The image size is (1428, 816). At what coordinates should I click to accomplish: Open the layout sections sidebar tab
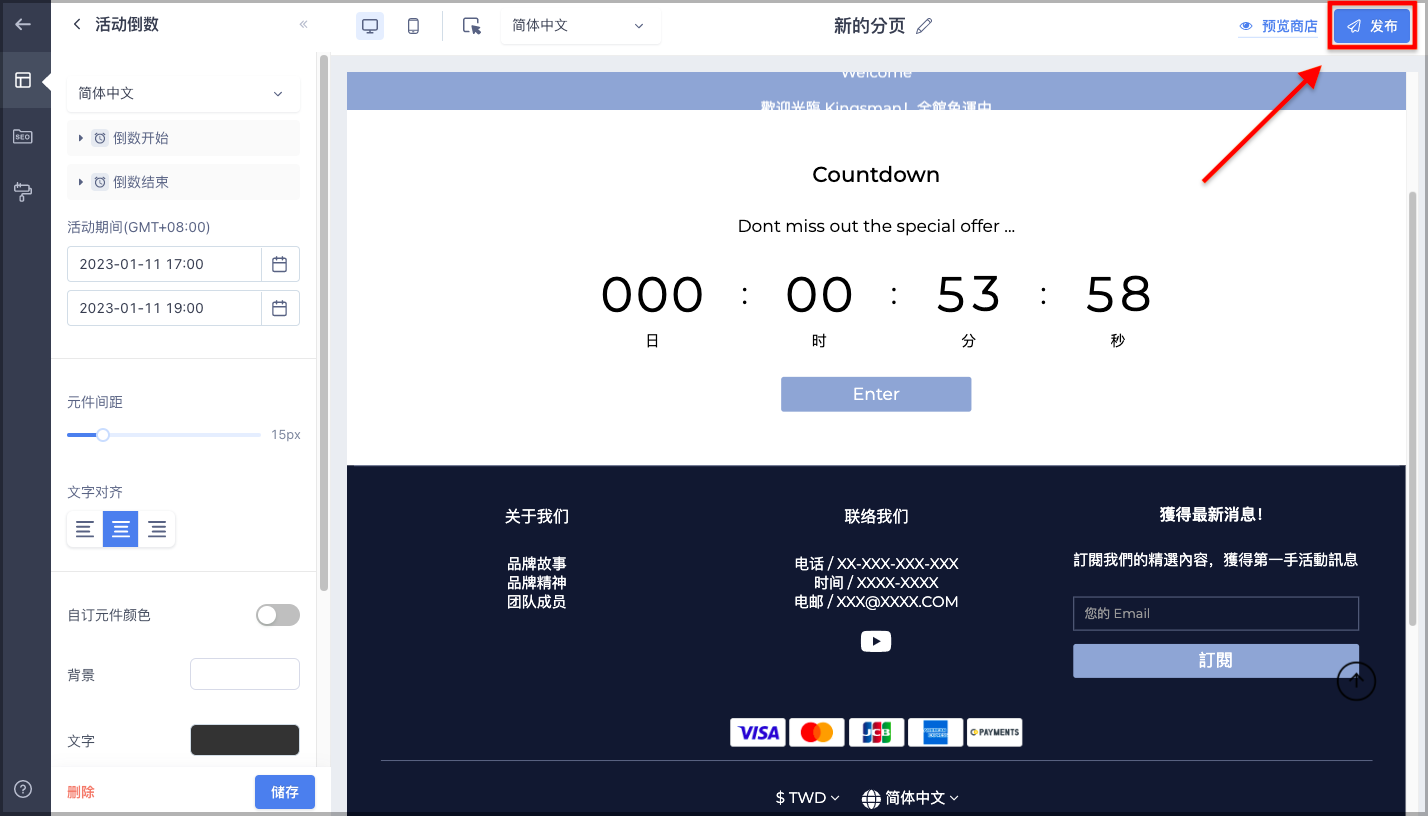click(23, 80)
